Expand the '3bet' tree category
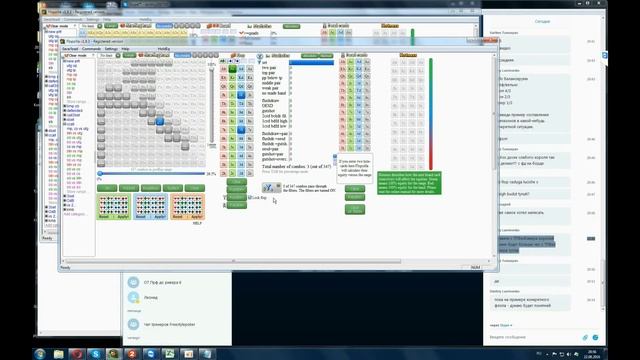This screenshot has width=640, height=360. [x=64, y=196]
